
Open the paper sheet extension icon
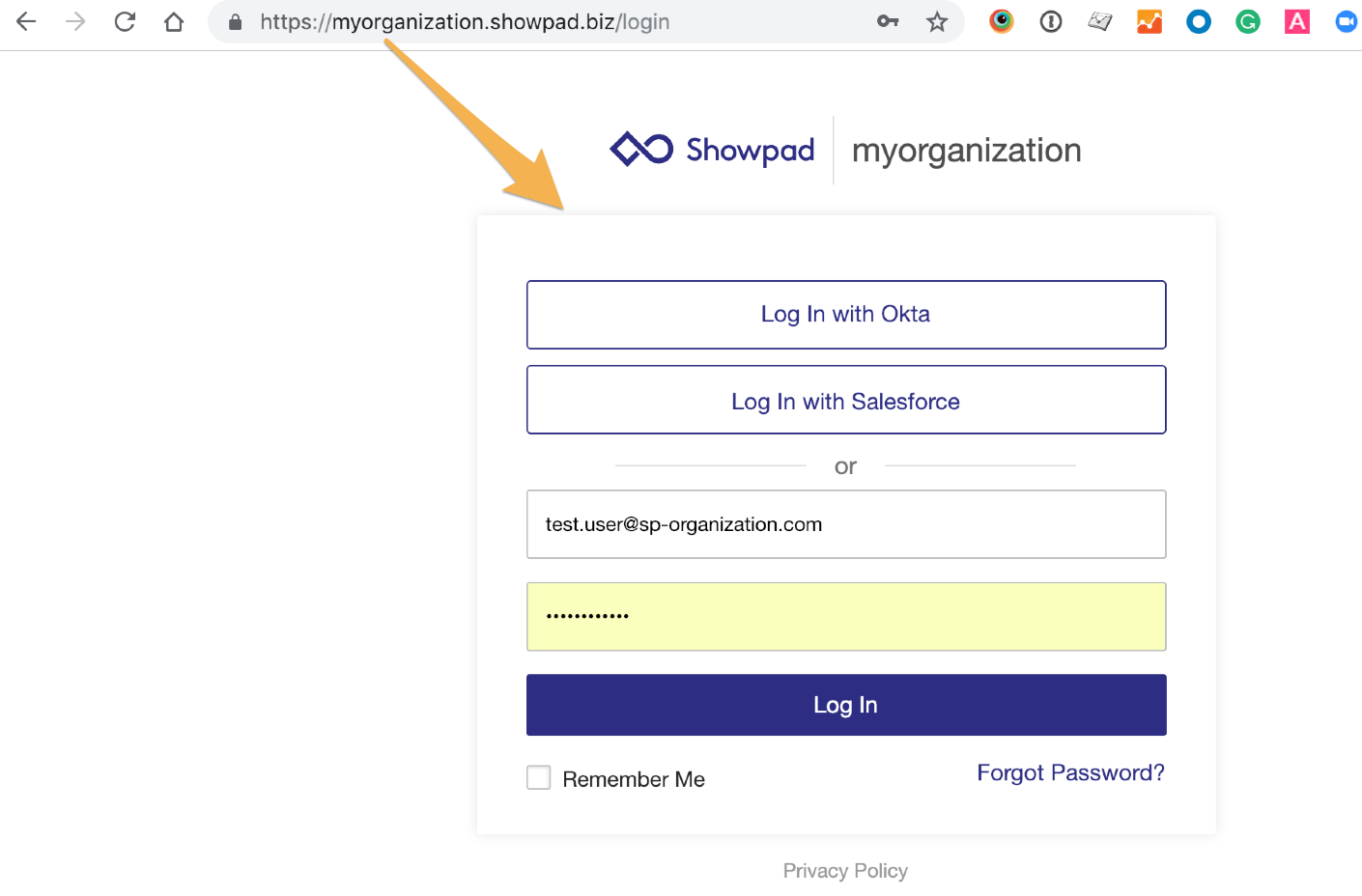click(1100, 21)
